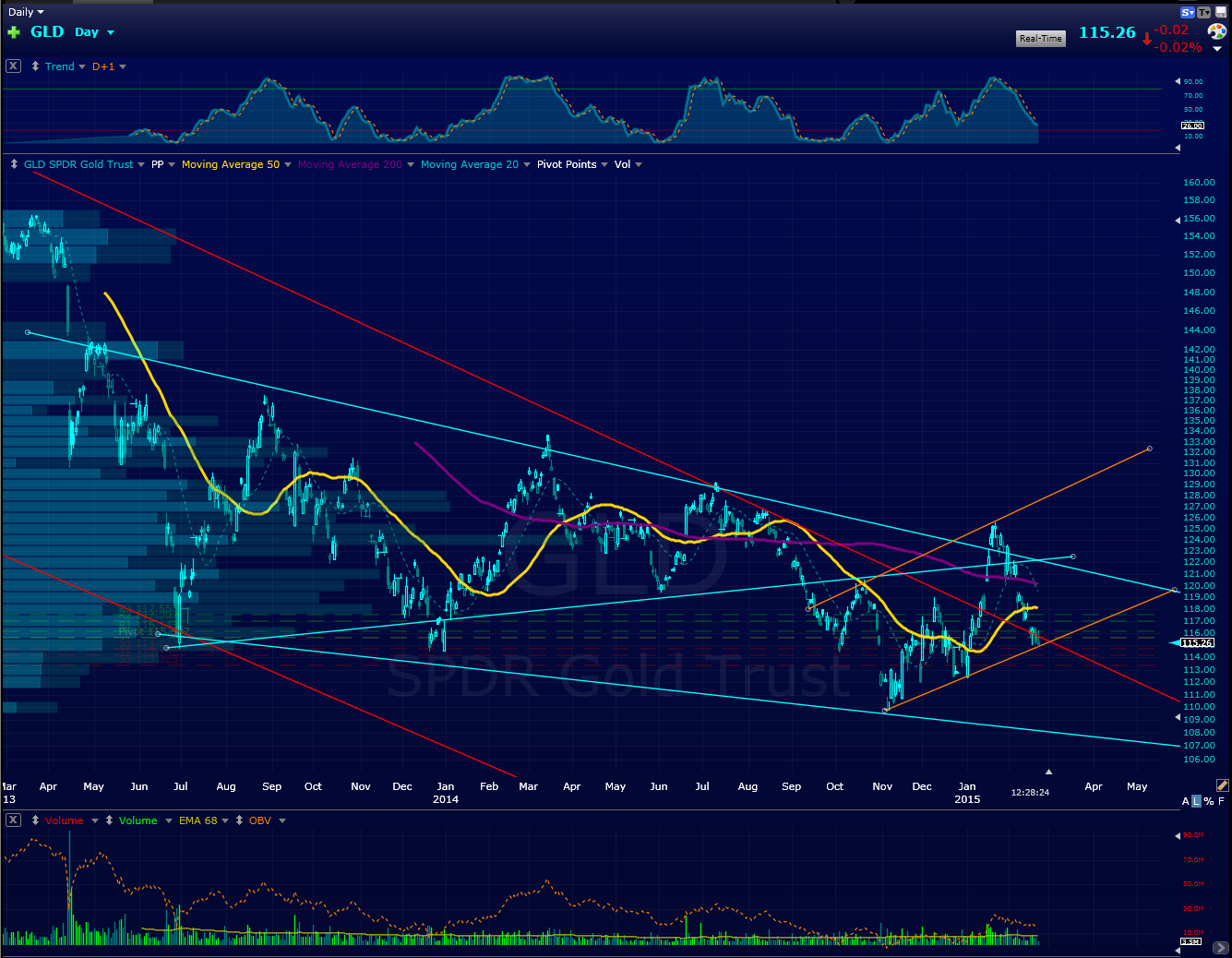Open the white arrow menu below the palette
This screenshot has height=958, width=1232.
point(1217,49)
